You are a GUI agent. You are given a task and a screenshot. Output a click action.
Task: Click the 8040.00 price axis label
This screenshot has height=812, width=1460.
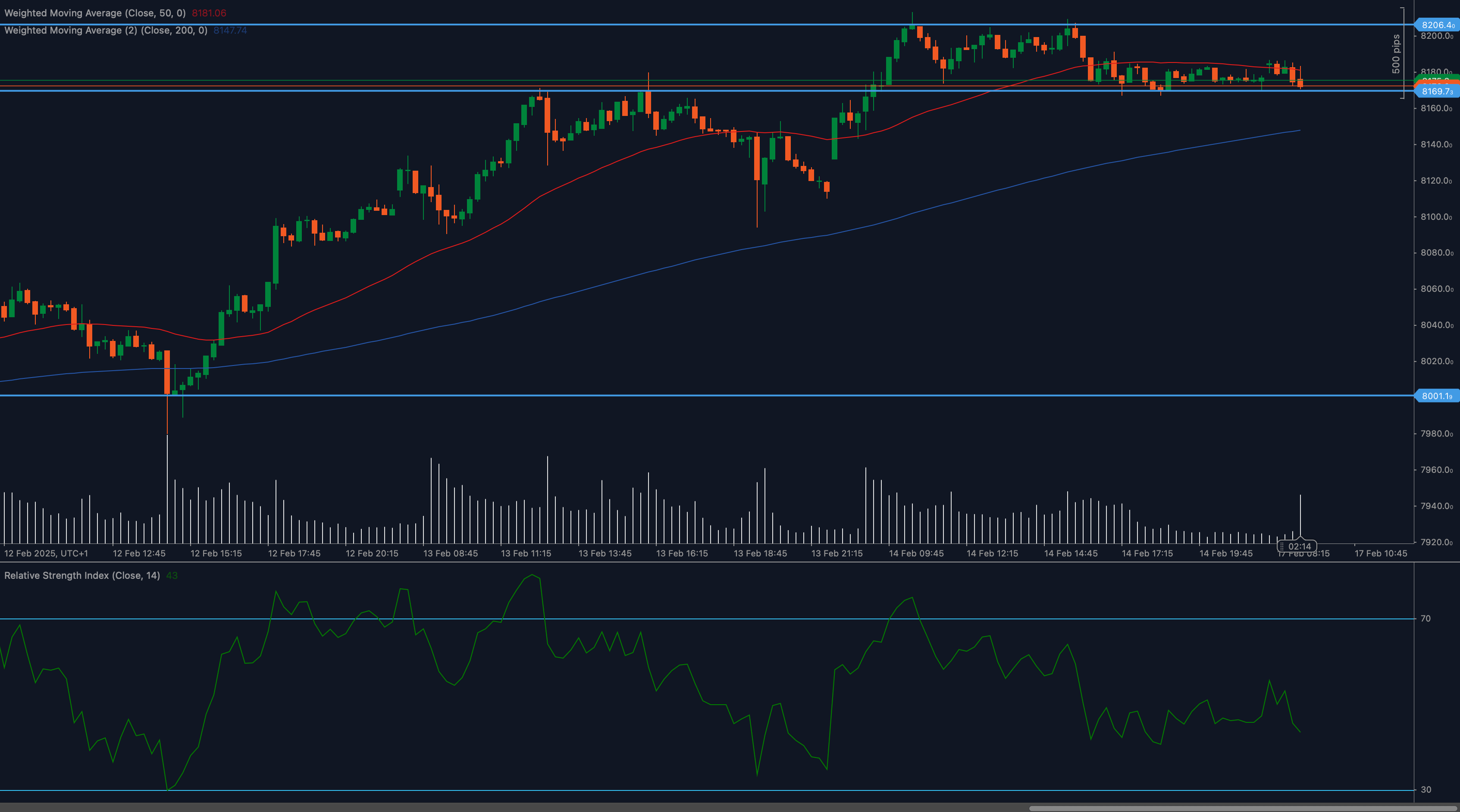(1437, 325)
